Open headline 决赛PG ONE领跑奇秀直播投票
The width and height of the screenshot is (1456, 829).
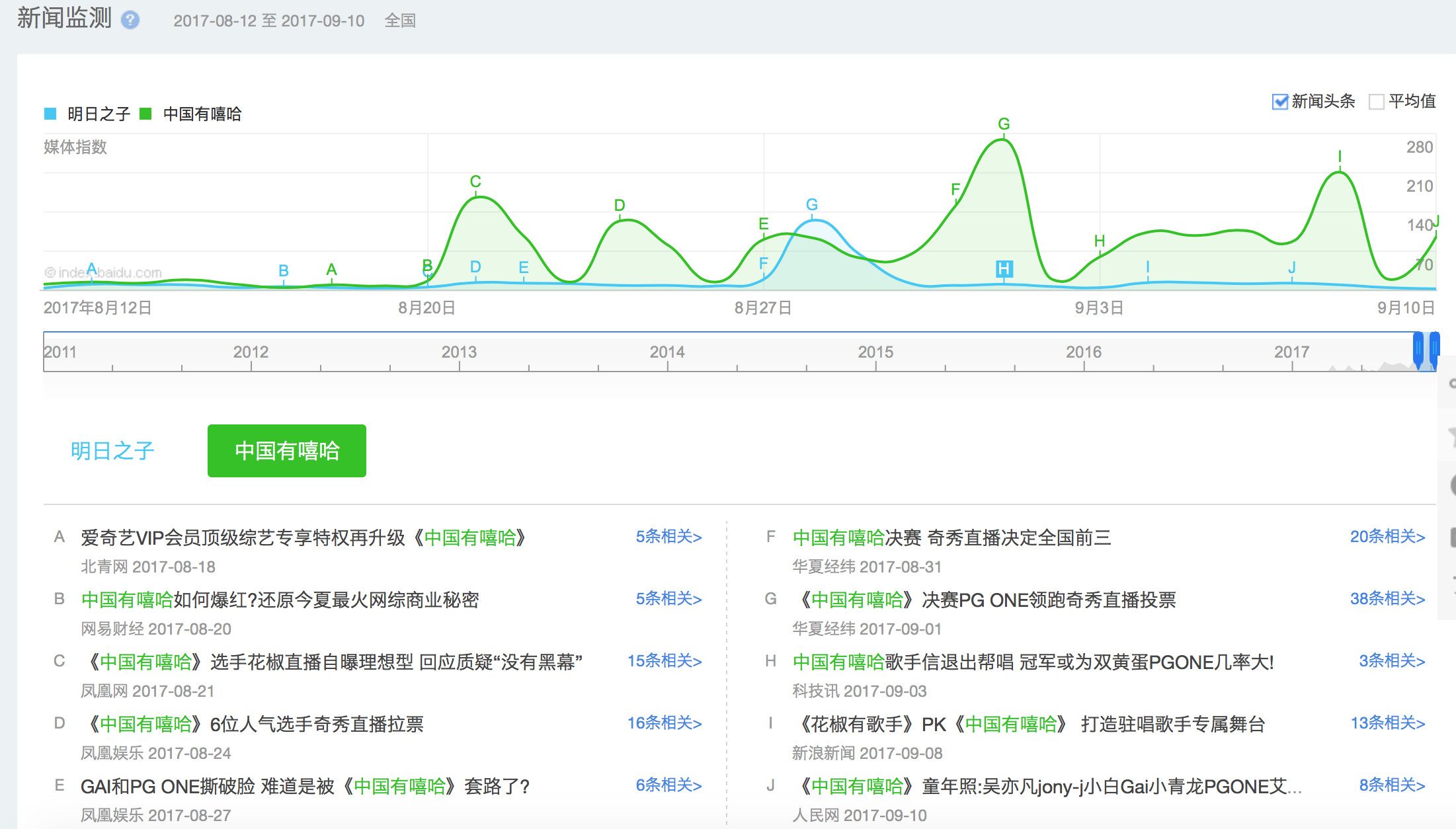[984, 600]
